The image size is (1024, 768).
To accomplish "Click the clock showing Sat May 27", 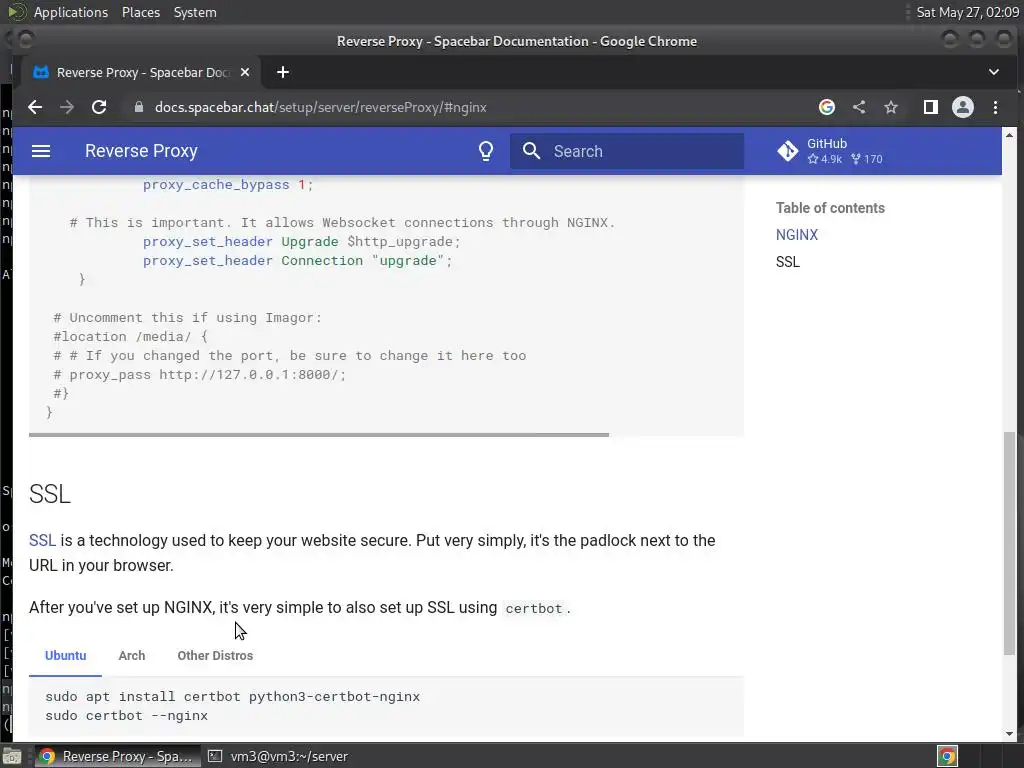I will click(967, 12).
